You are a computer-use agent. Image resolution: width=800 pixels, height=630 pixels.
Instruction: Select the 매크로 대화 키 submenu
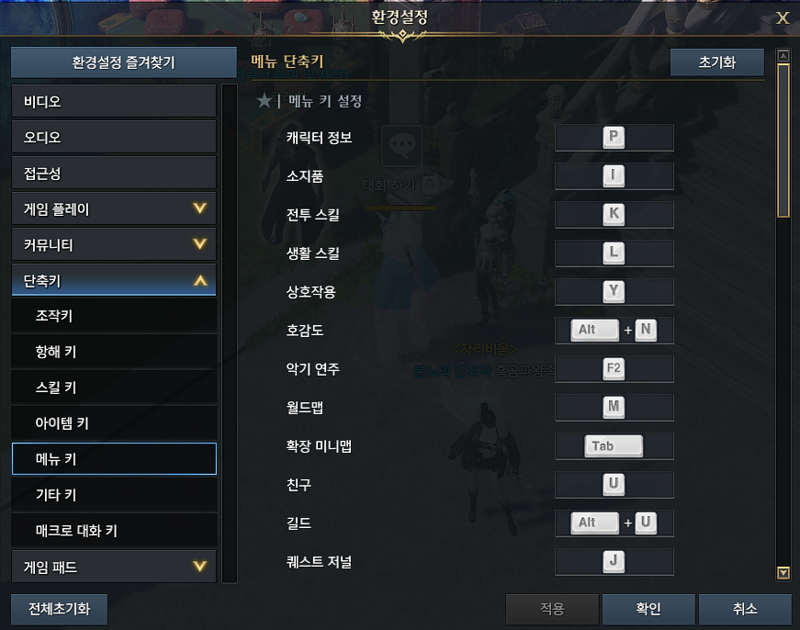(114, 531)
